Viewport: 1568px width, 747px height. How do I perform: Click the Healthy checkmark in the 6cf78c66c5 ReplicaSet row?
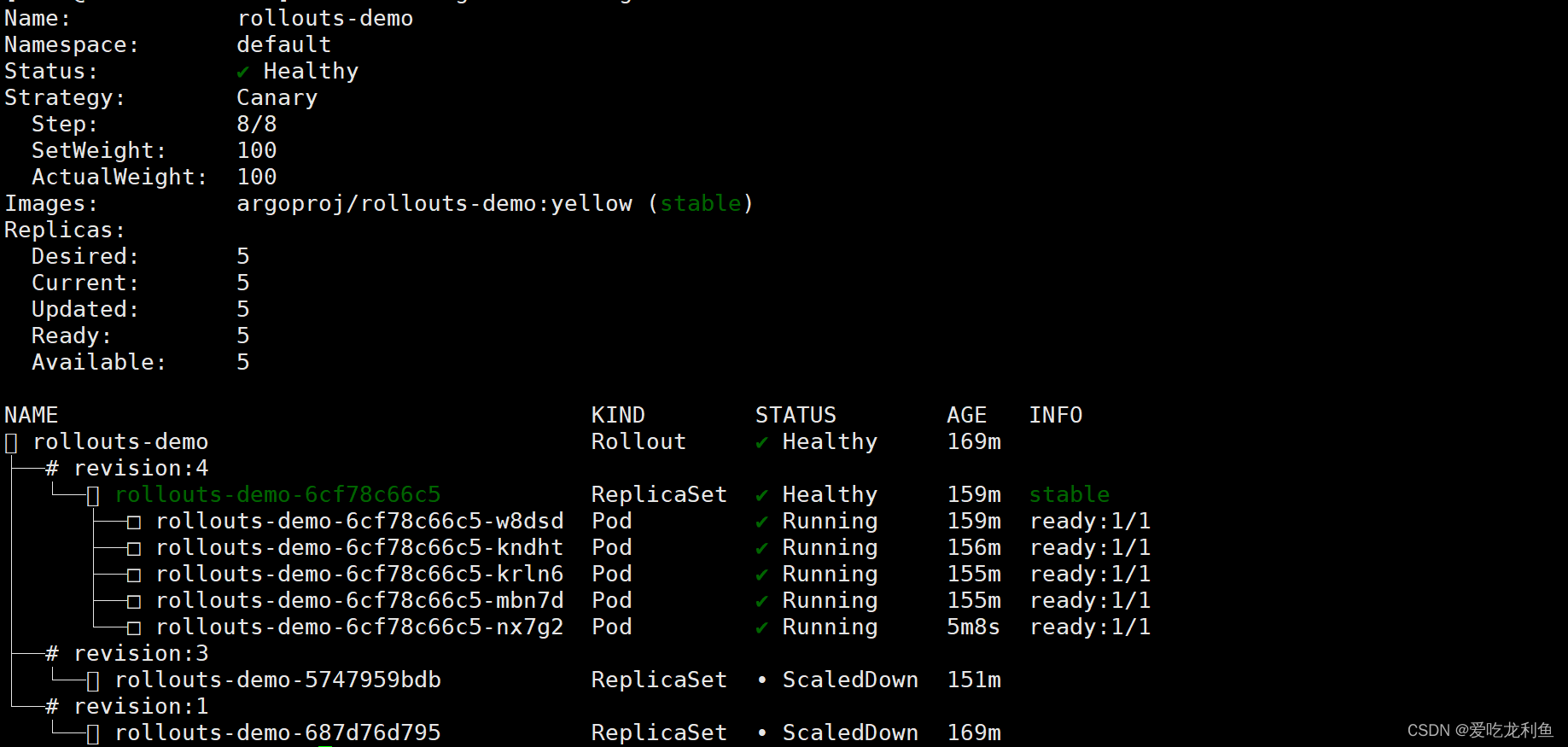tap(762, 495)
